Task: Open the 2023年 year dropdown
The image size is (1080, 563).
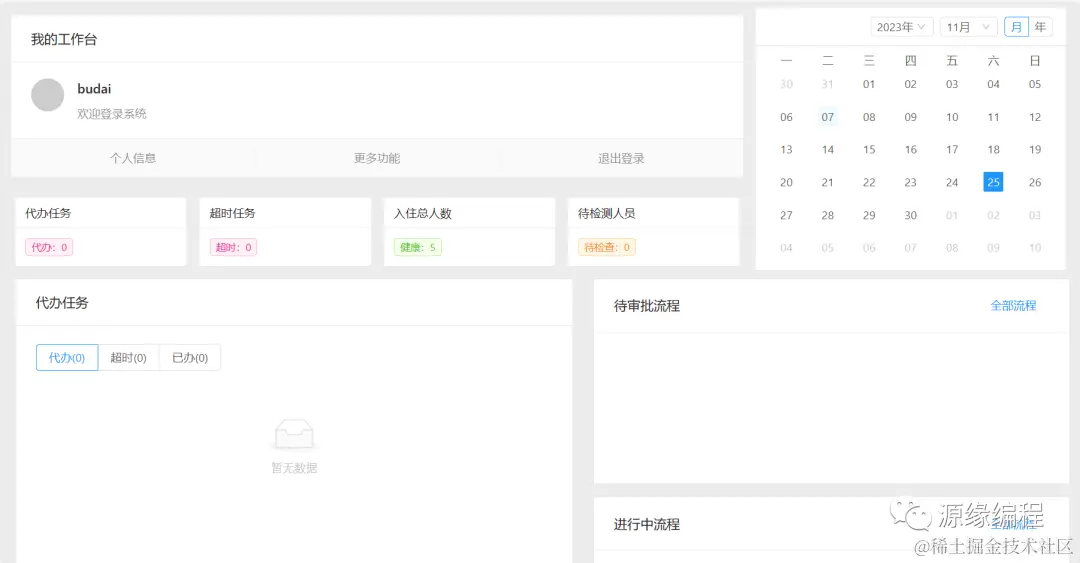Action: pyautogui.click(x=902, y=27)
